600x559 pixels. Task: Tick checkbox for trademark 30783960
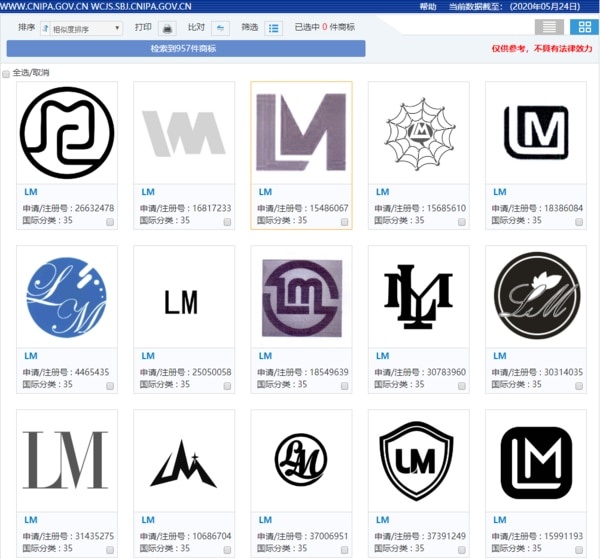(x=462, y=386)
